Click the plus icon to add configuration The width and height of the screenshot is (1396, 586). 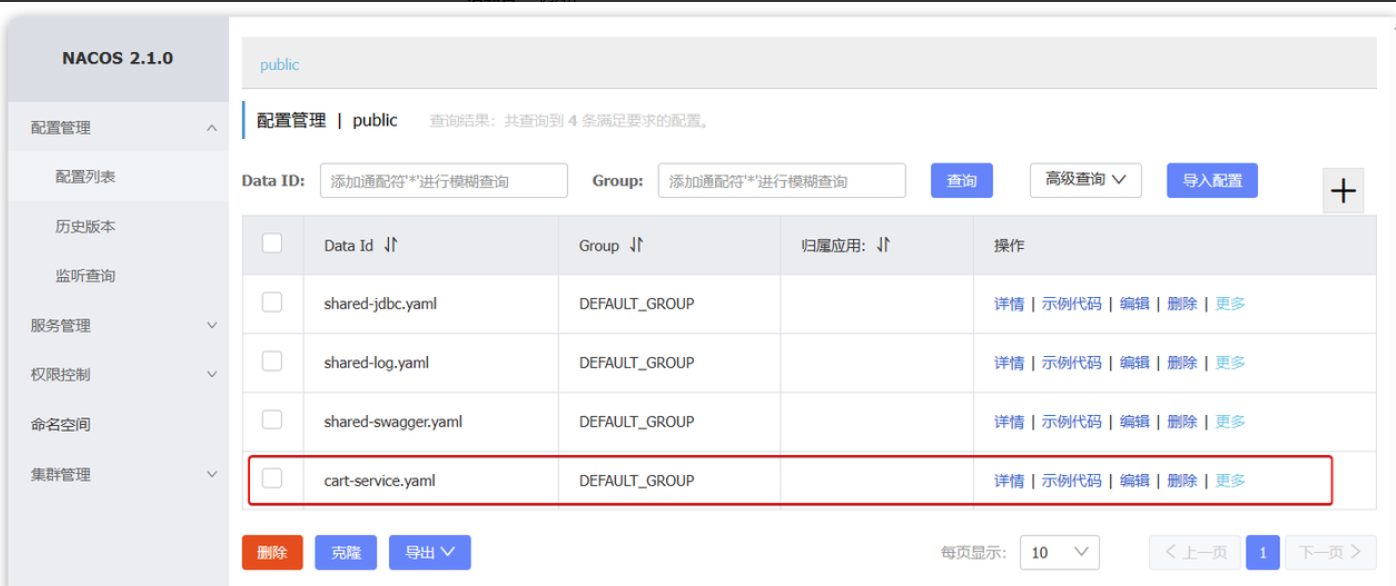1343,190
